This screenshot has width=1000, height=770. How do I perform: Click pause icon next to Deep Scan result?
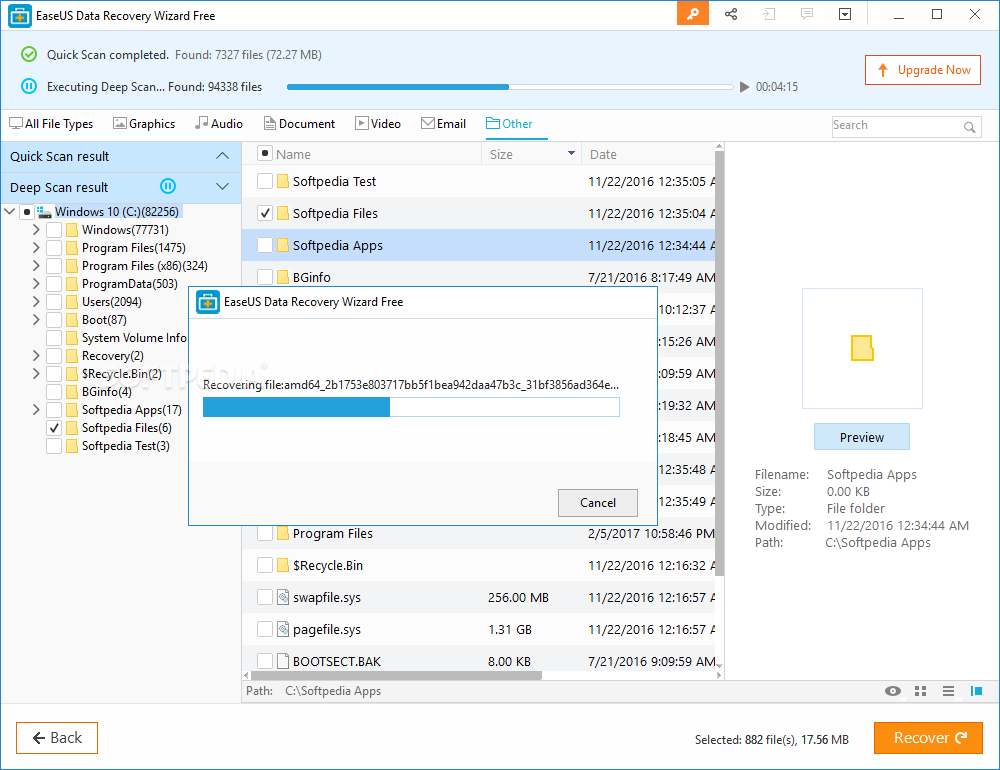coord(168,186)
